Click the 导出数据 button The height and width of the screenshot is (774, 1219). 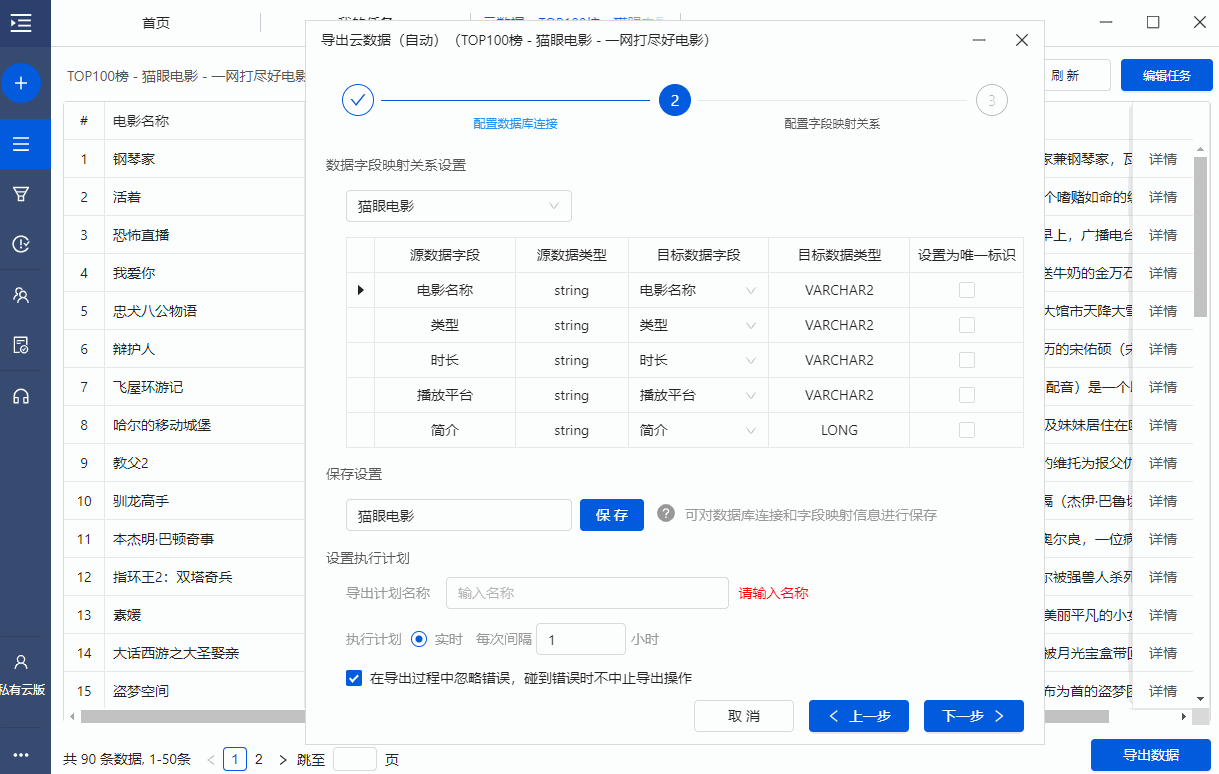coord(1151,755)
